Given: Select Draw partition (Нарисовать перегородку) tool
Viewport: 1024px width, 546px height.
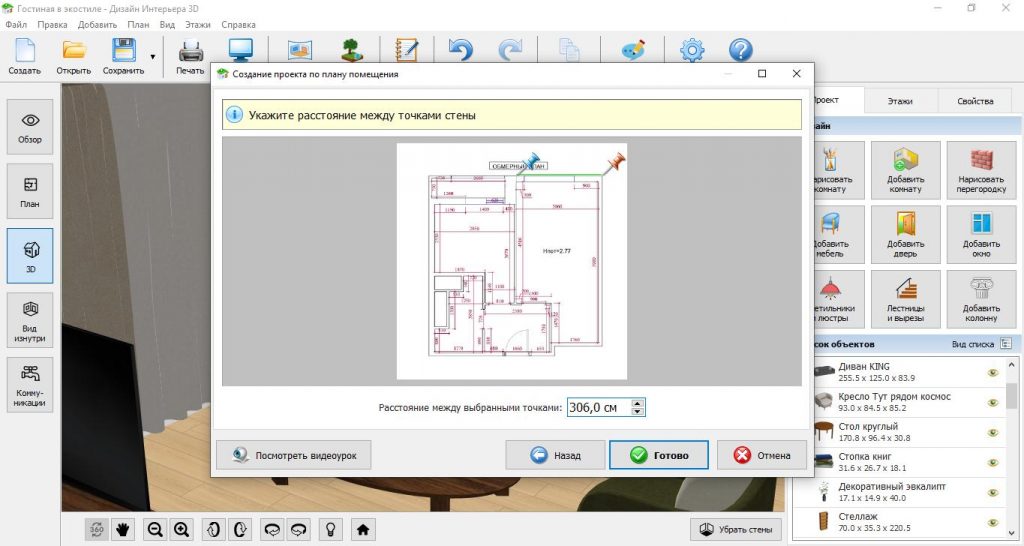Looking at the screenshot, I should pos(981,169).
